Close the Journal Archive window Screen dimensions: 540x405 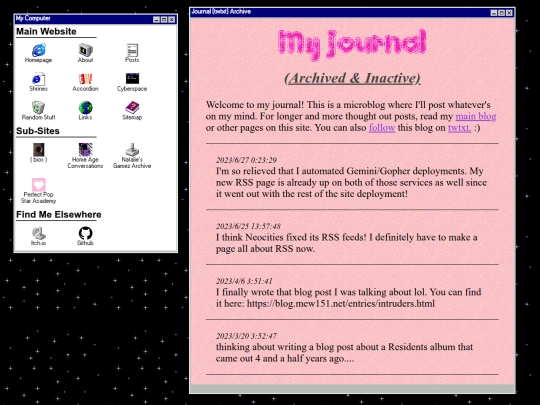tap(509, 13)
